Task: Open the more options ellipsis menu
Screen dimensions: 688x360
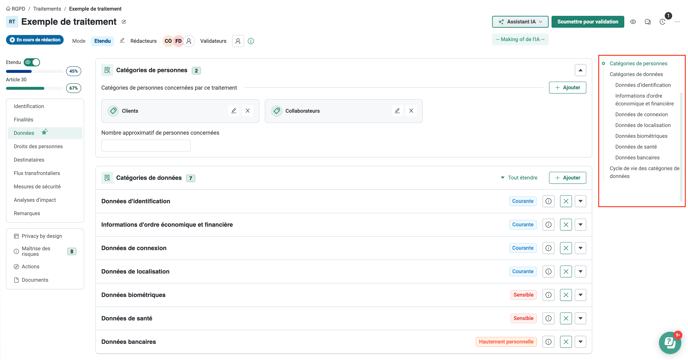Action: tap(677, 22)
